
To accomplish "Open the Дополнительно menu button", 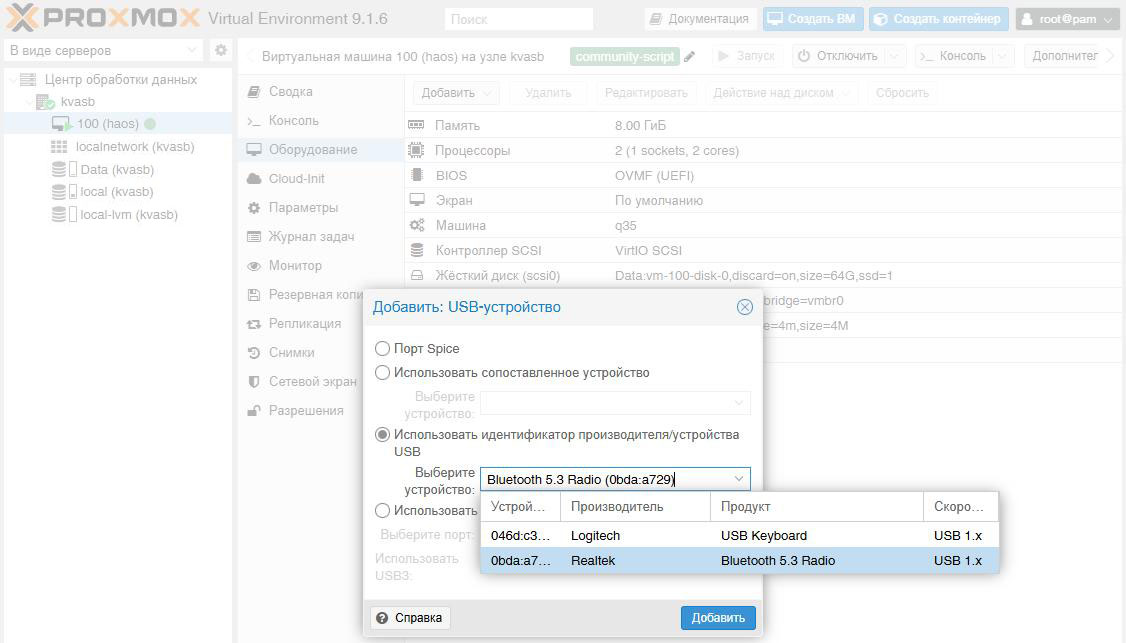I will 1065,55.
